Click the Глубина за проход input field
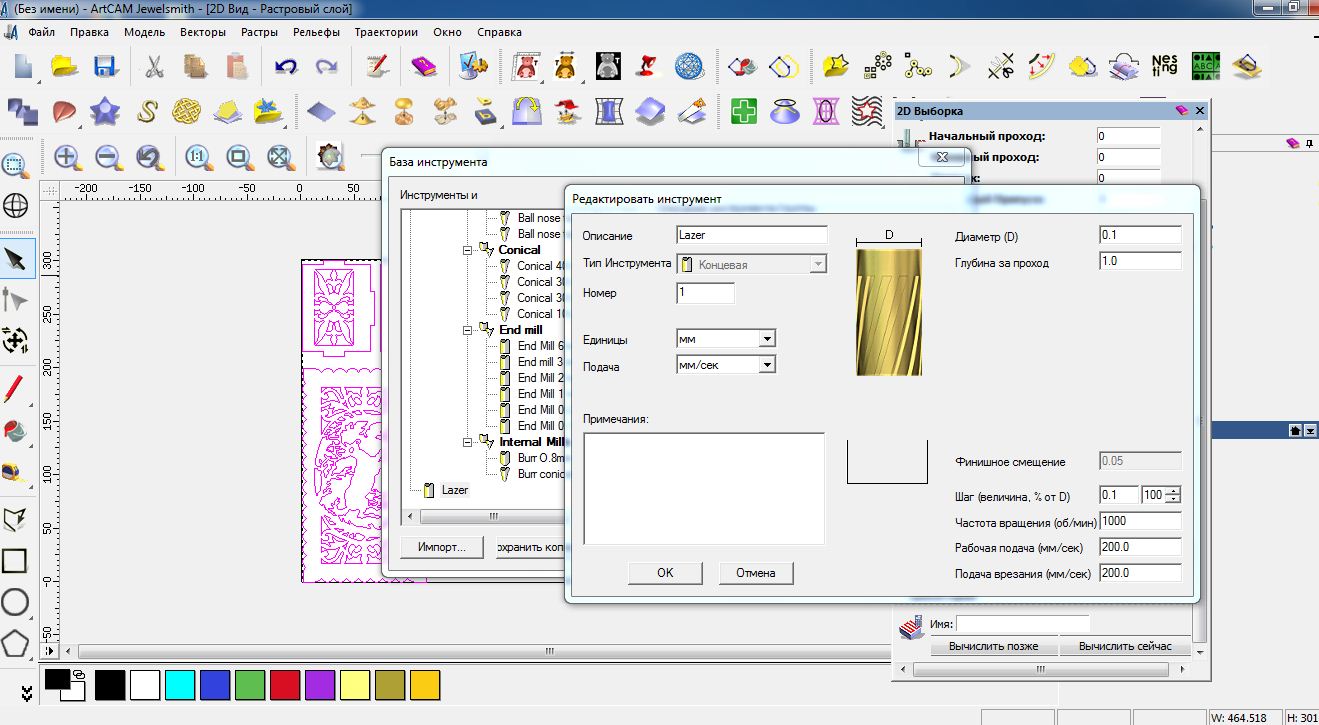This screenshot has width=1319, height=725. click(x=1140, y=261)
